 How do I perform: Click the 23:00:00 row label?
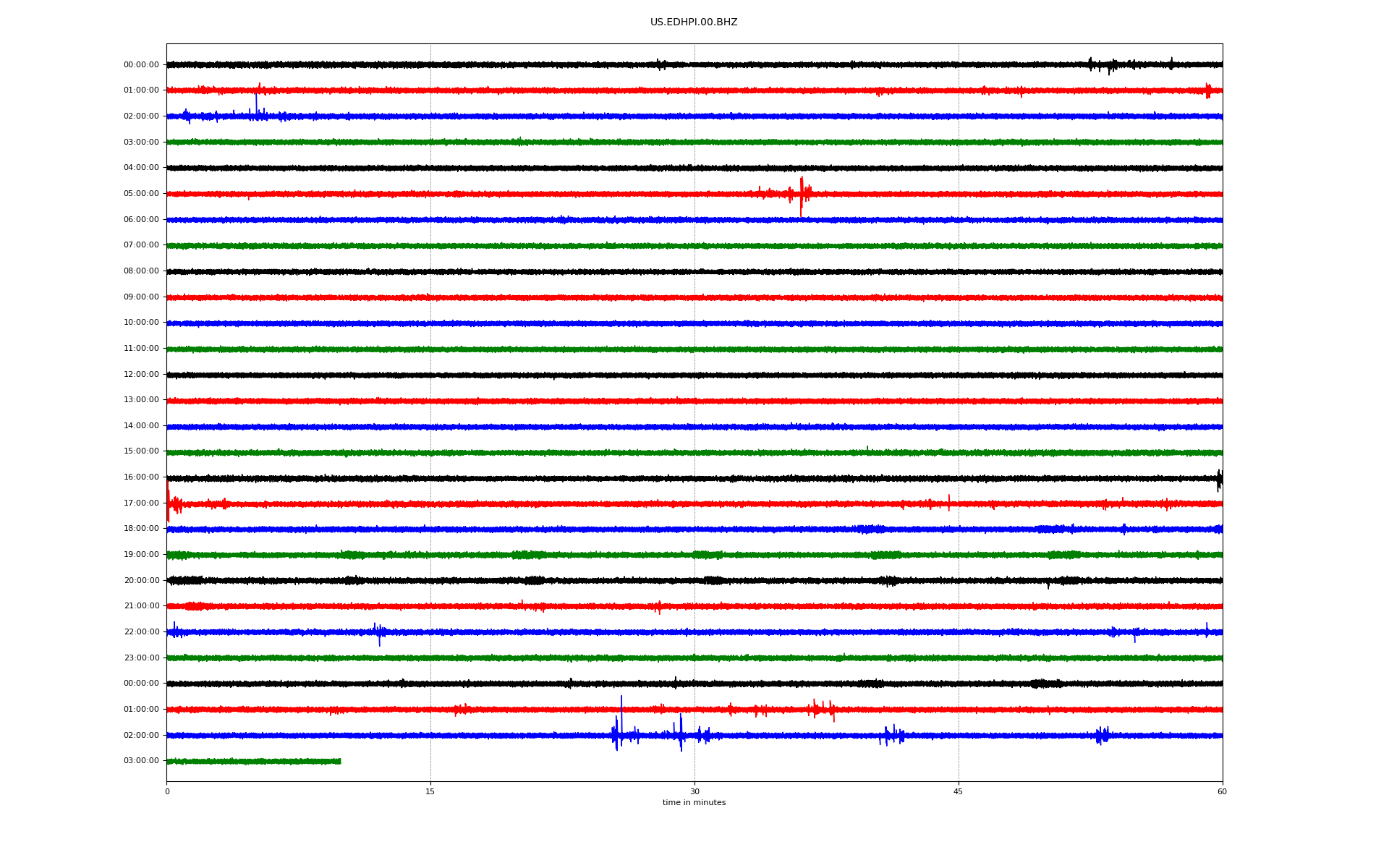coord(141,658)
